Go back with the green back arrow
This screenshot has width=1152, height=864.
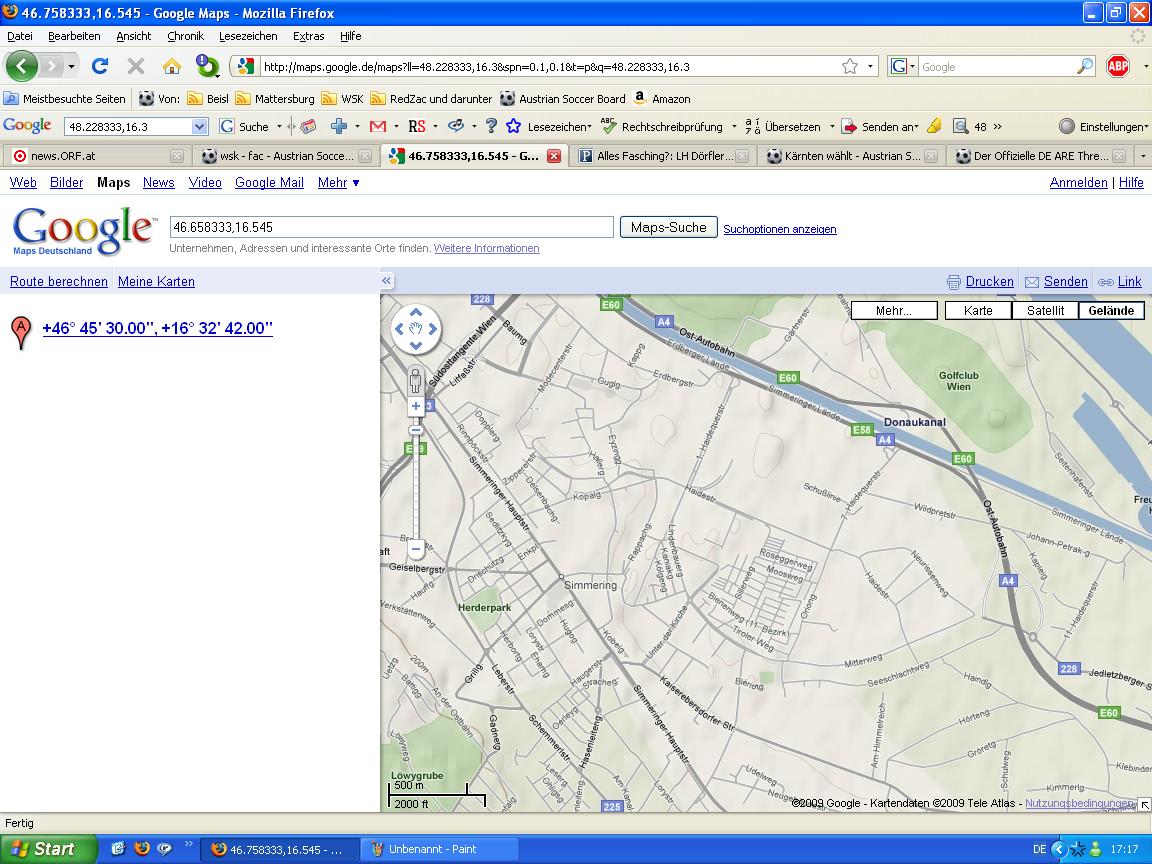pyautogui.click(x=21, y=66)
